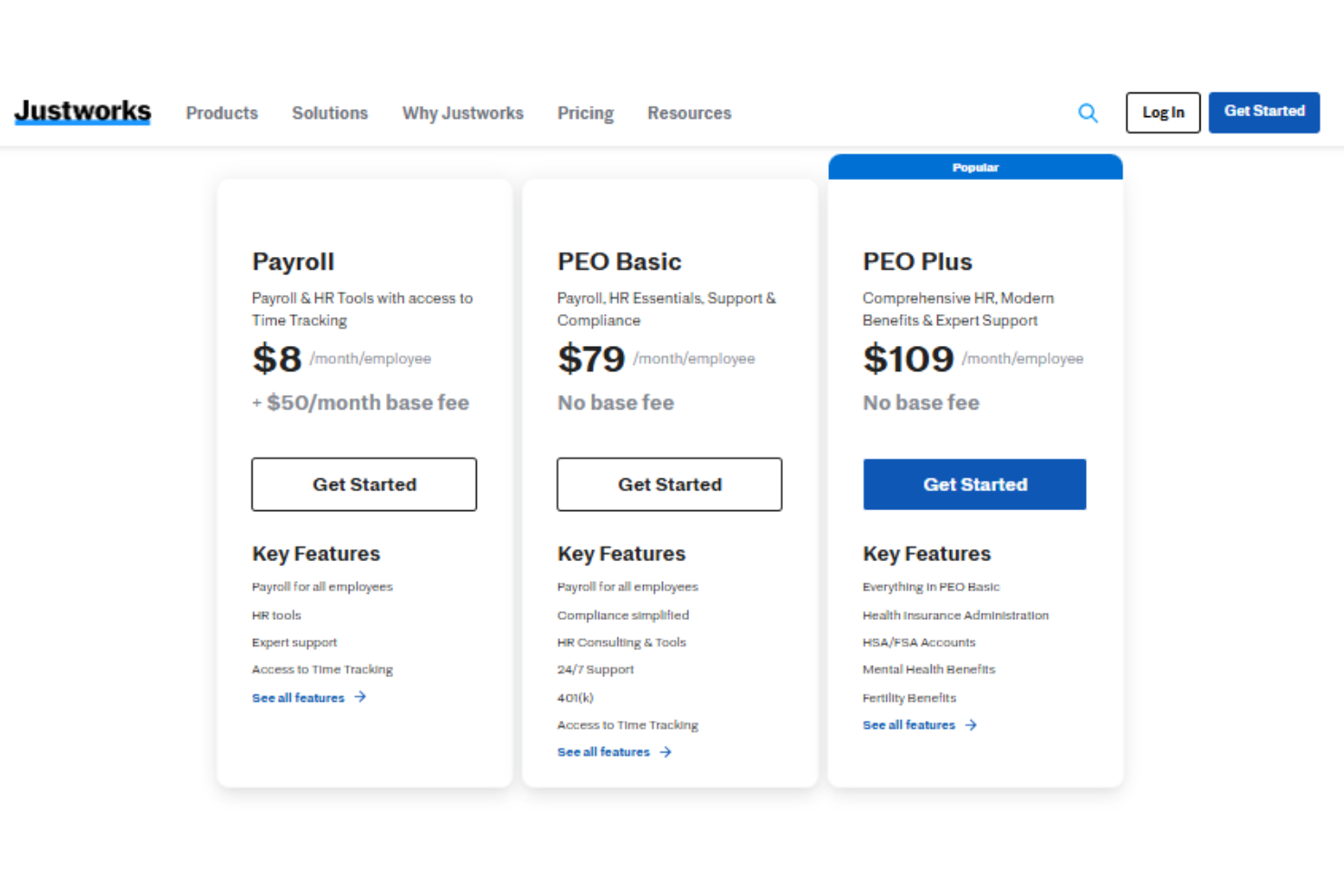Click 401(k) feature
The width and height of the screenshot is (1344, 896).
pos(575,697)
